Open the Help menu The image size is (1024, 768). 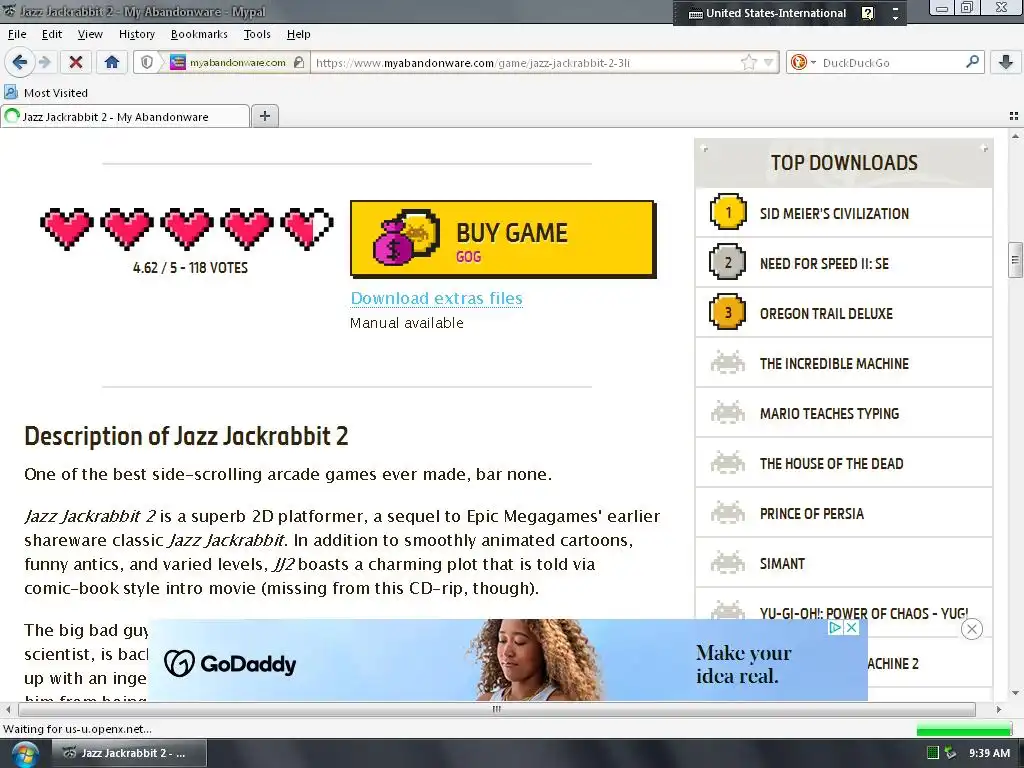[298, 34]
